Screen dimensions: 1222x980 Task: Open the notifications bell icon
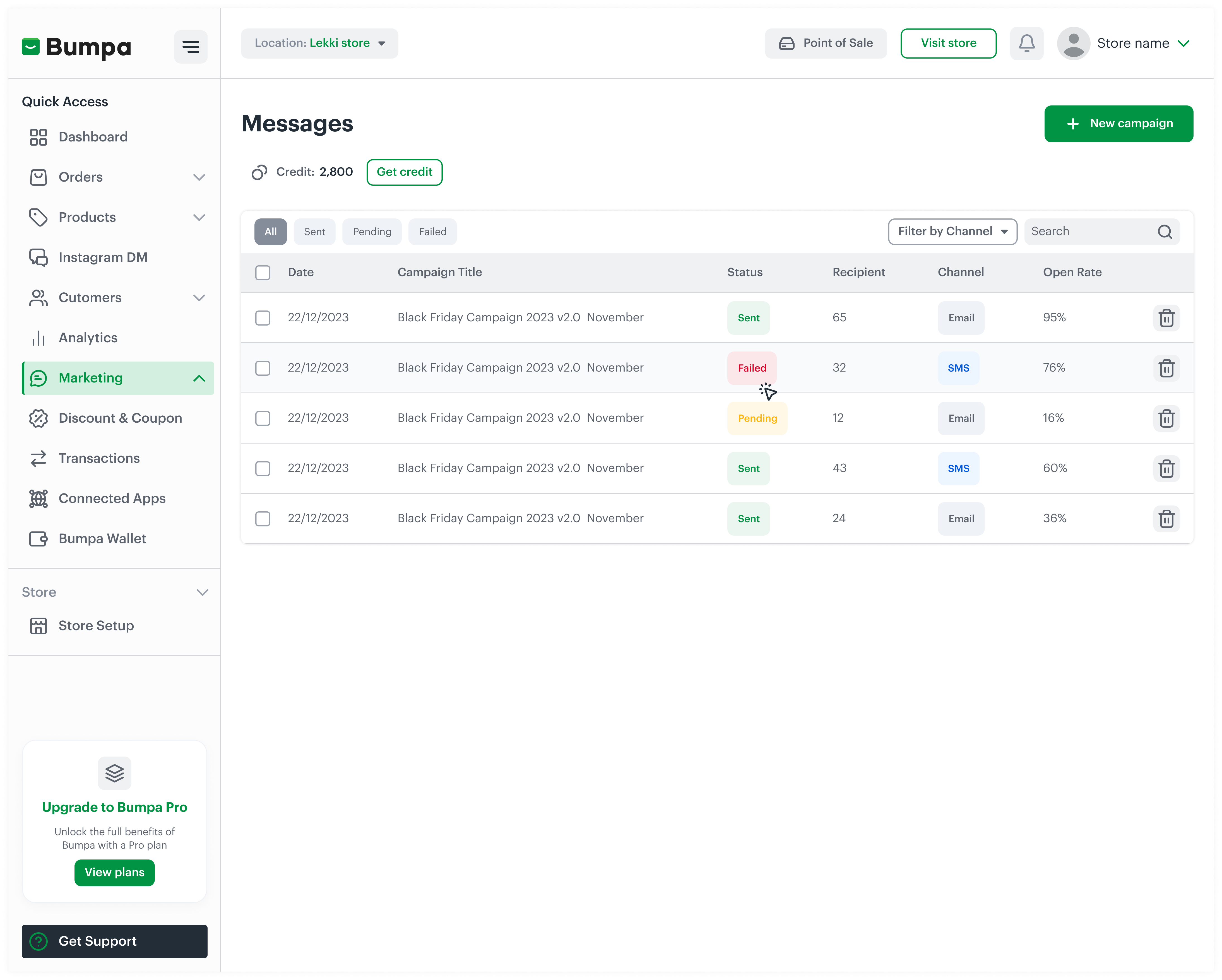point(1026,43)
